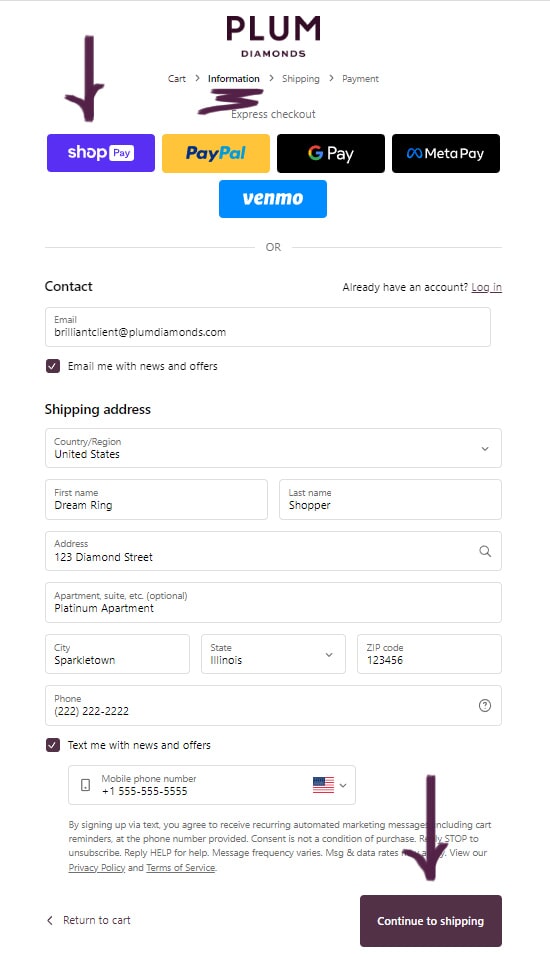Click the Plum Diamonds logo
The height and width of the screenshot is (954, 550).
(x=273, y=37)
